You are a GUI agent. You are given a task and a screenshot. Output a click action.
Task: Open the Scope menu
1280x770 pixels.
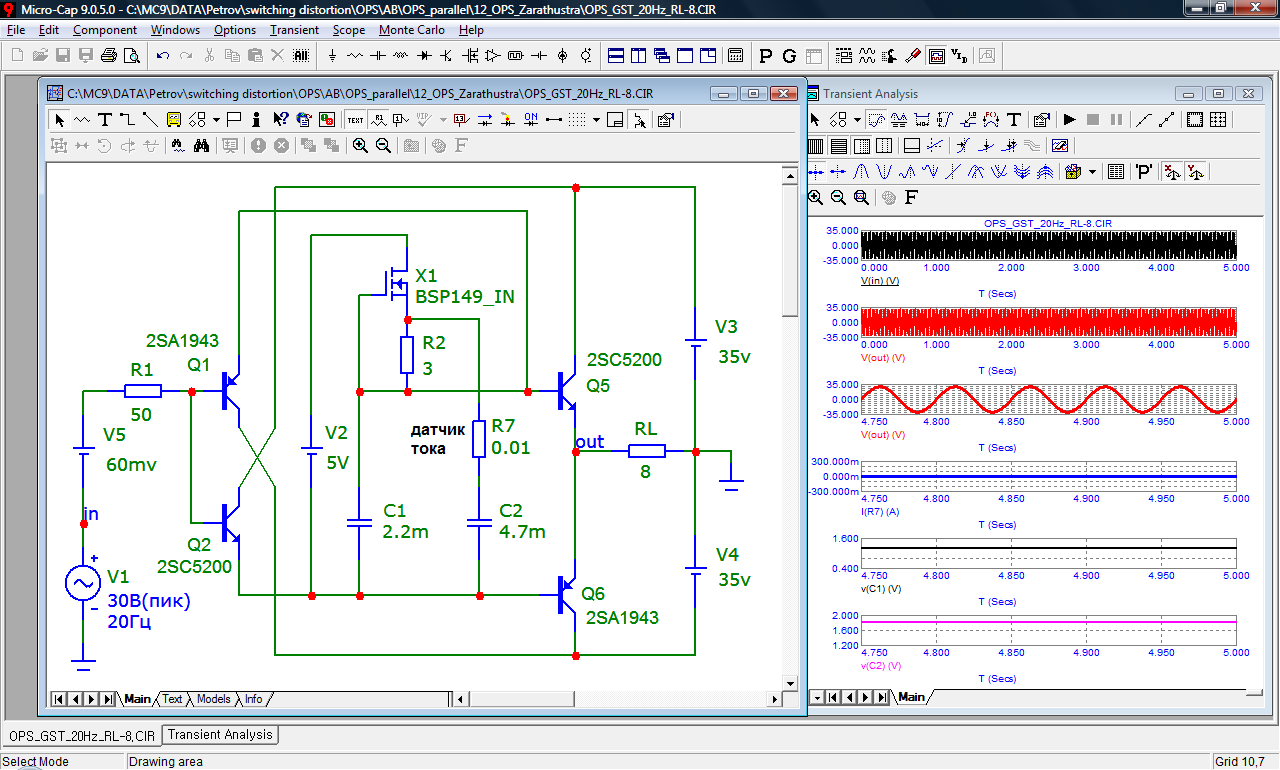coord(348,30)
